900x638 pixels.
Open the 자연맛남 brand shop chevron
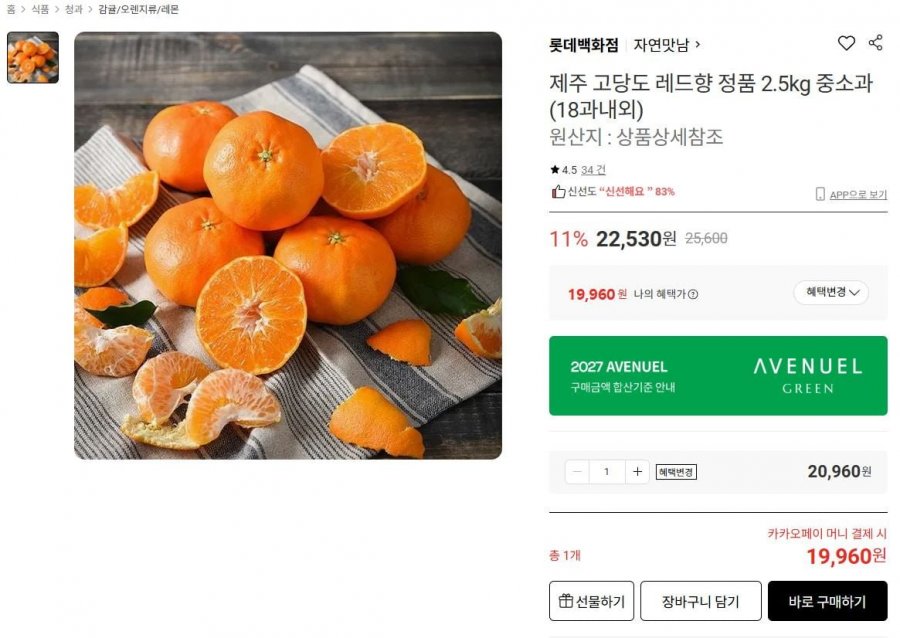pyautogui.click(x=698, y=44)
